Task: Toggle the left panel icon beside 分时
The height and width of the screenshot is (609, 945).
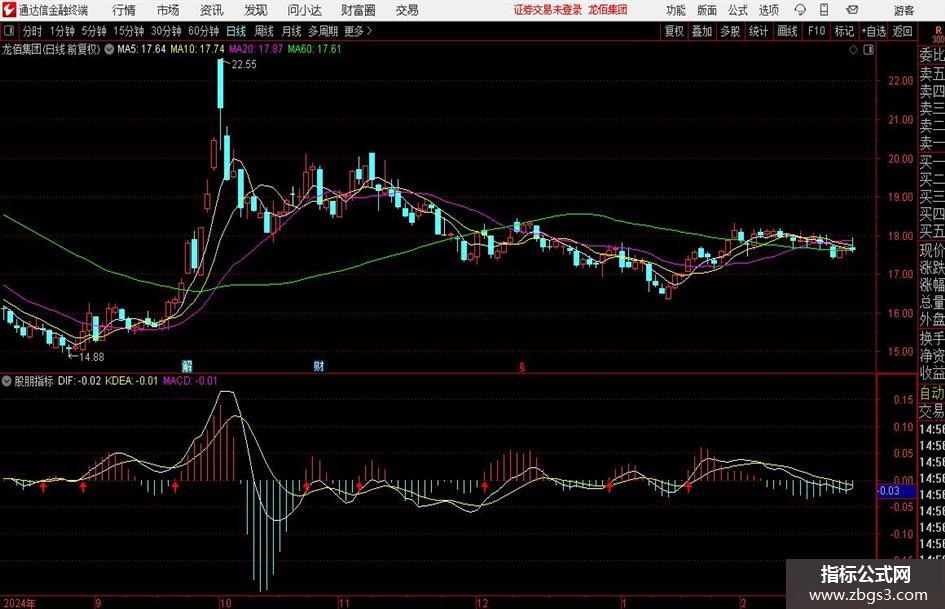Action: tap(8, 31)
